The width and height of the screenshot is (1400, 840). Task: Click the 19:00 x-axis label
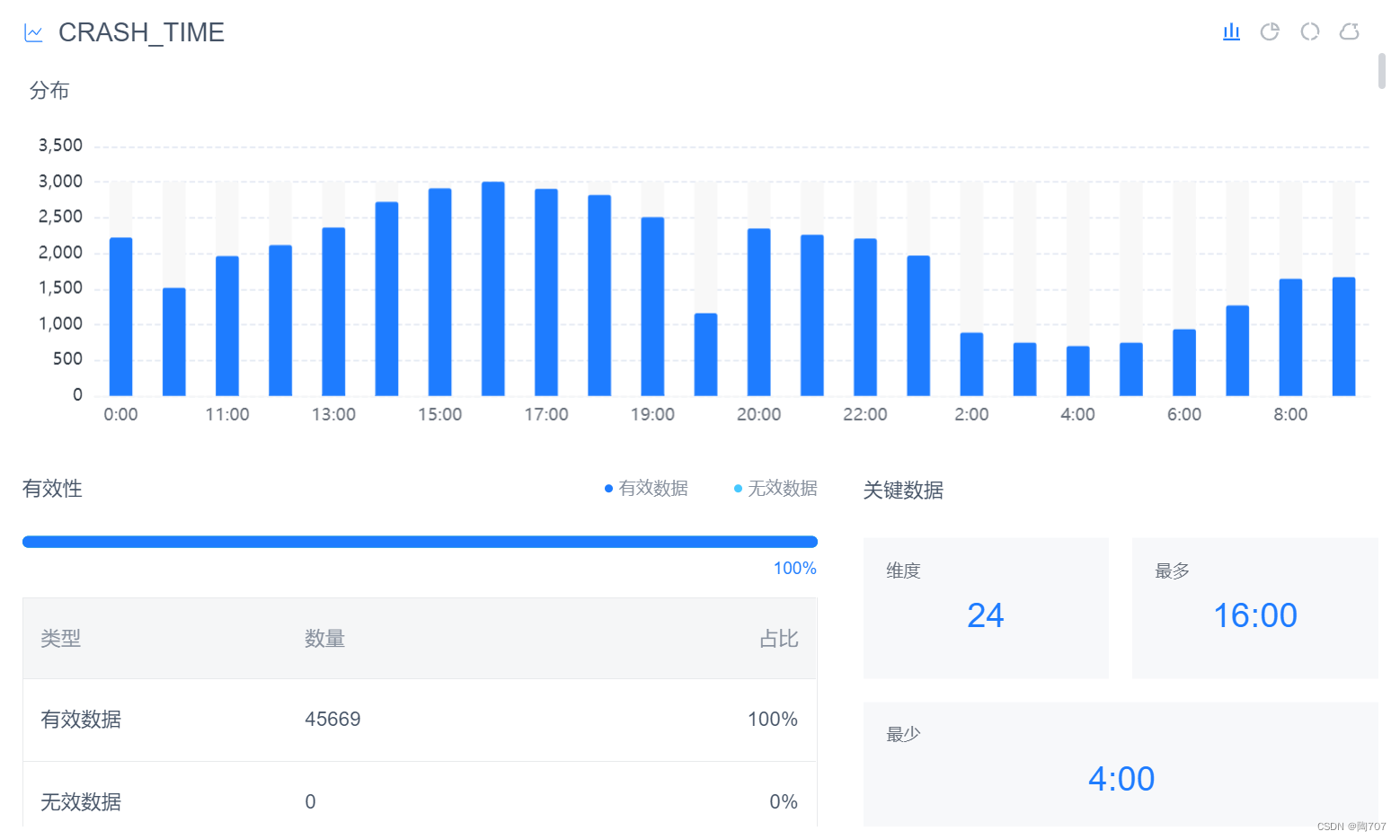click(652, 415)
